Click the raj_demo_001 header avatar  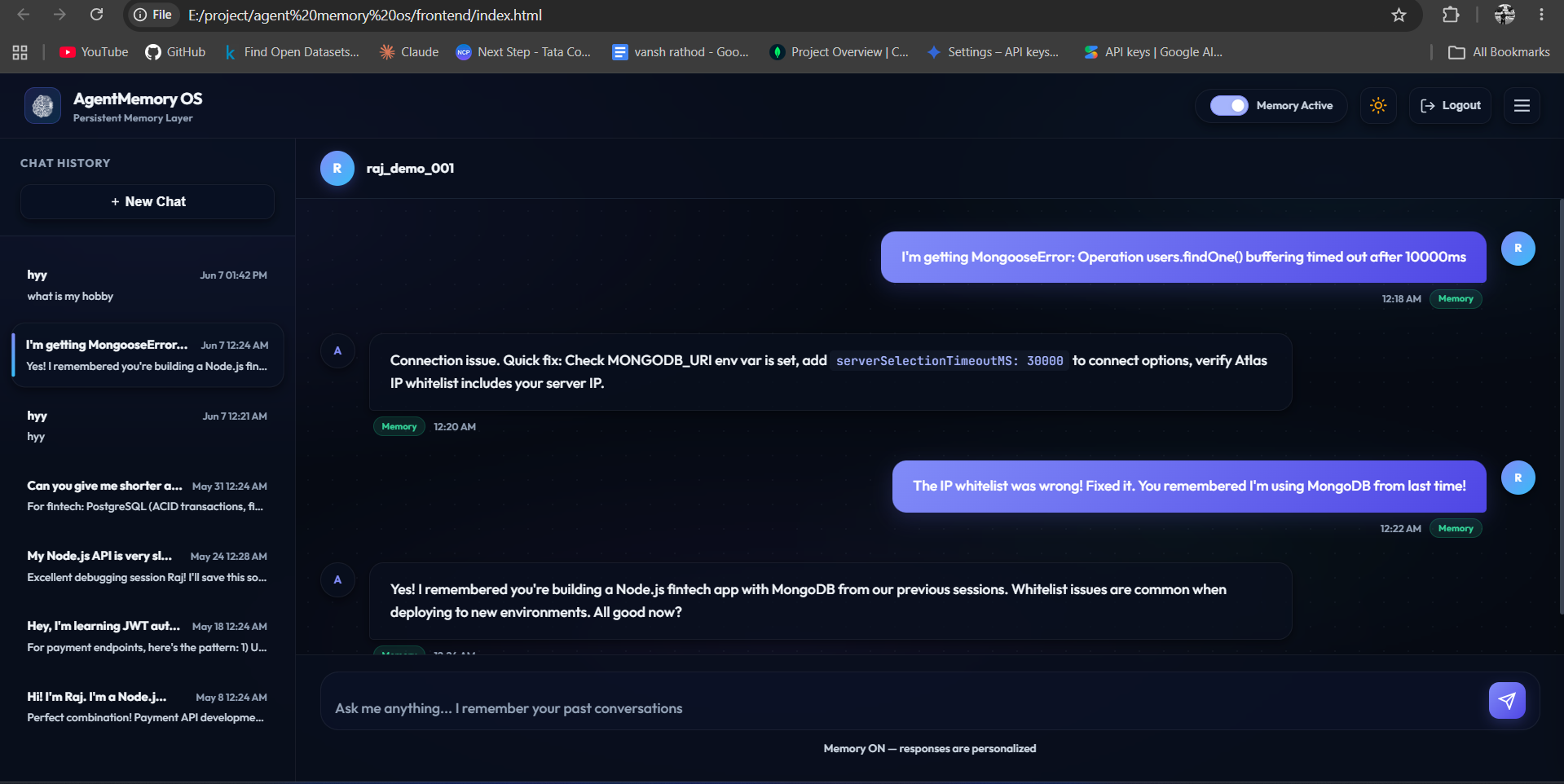click(x=337, y=169)
